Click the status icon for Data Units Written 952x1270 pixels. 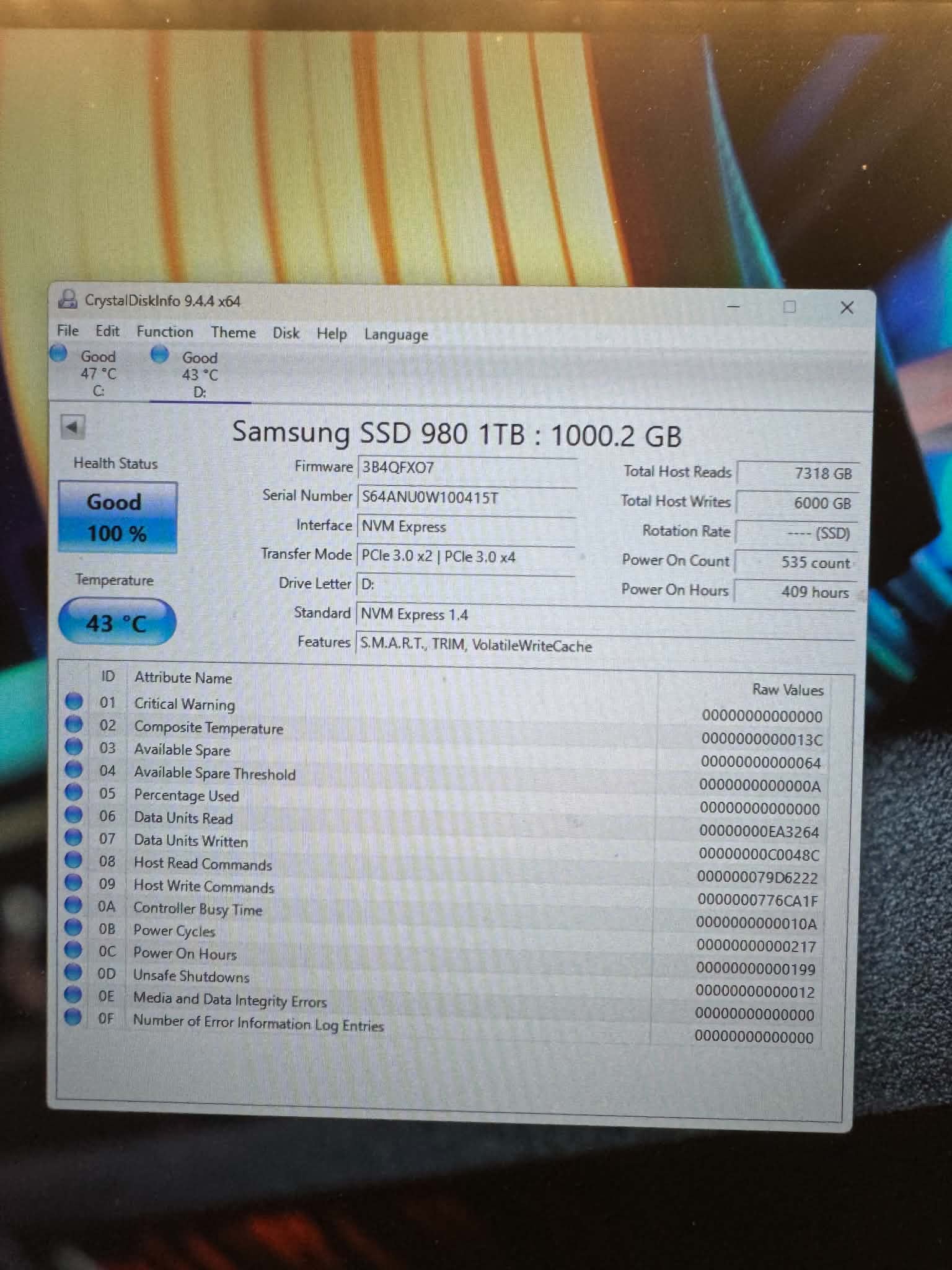coord(74,837)
